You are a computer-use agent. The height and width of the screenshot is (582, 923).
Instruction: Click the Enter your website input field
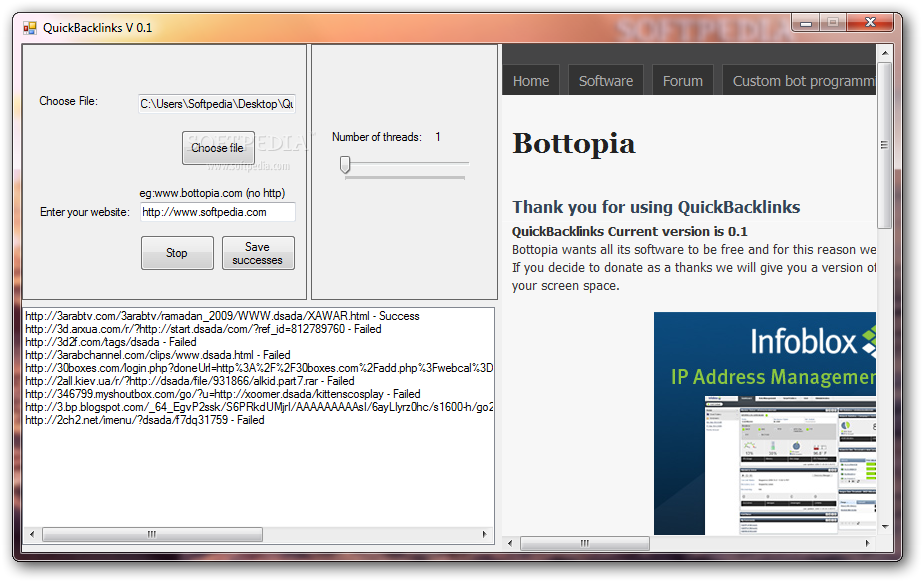(217, 212)
